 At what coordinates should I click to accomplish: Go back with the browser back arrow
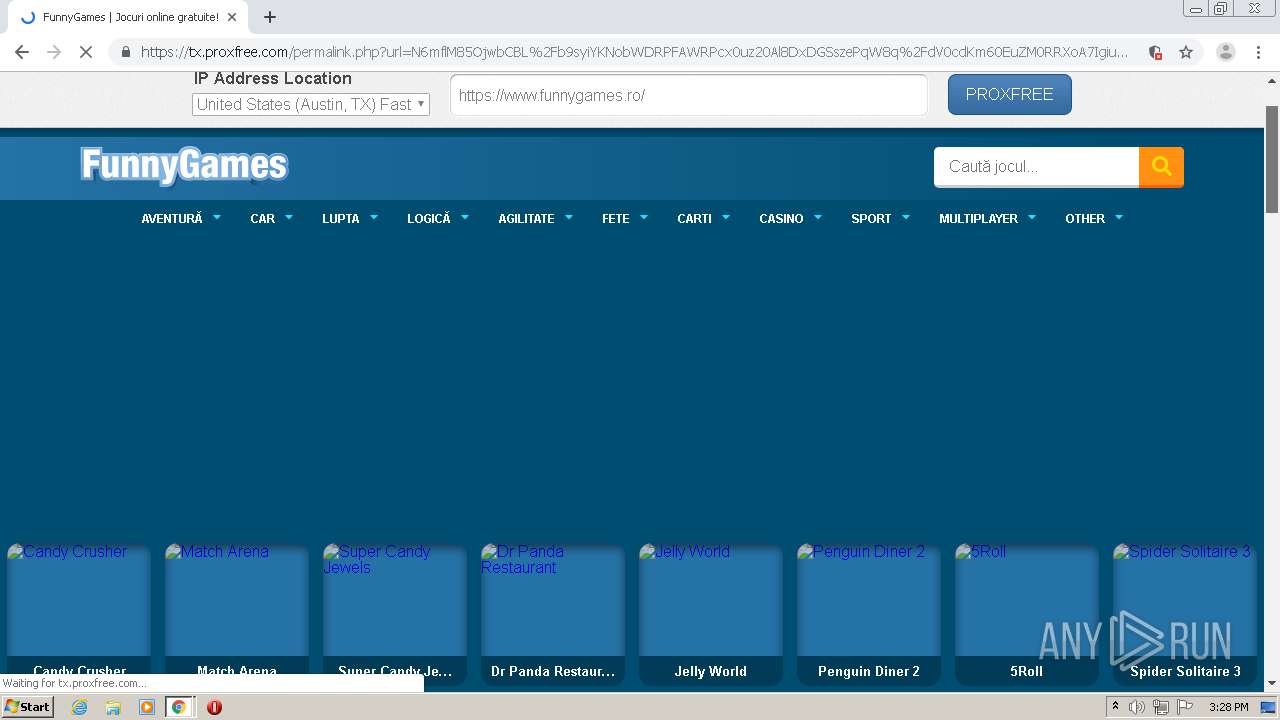22,52
